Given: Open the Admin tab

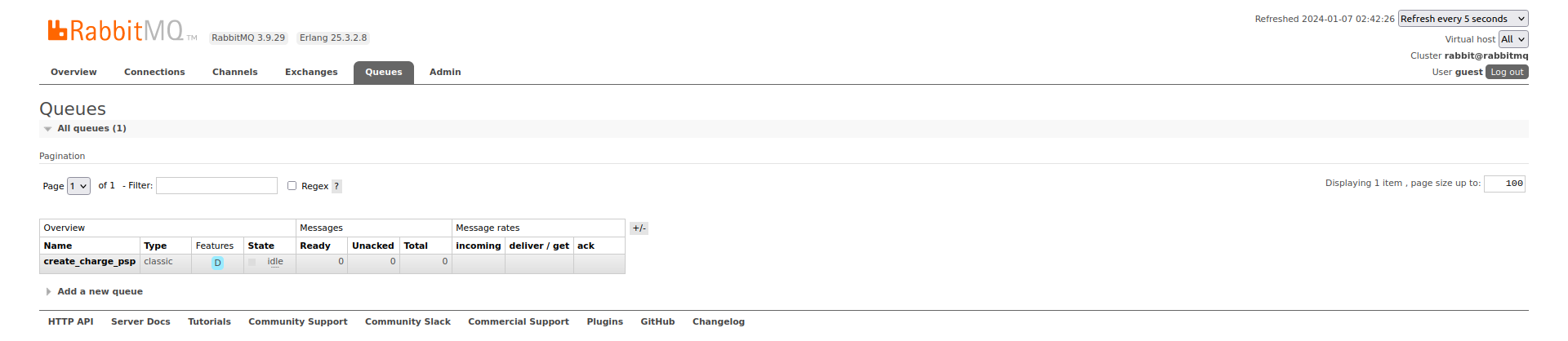Looking at the screenshot, I should tap(445, 73).
